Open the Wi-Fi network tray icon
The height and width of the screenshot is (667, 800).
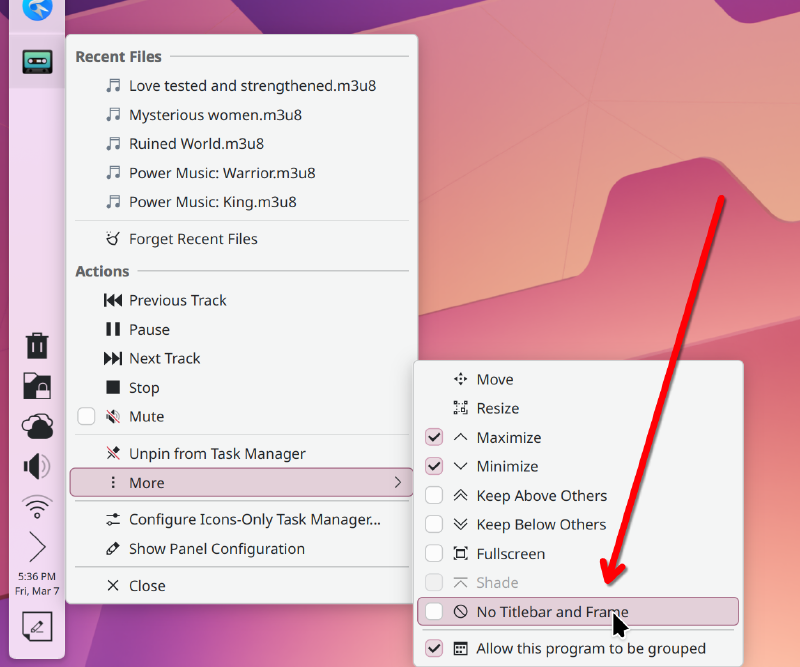[37, 507]
